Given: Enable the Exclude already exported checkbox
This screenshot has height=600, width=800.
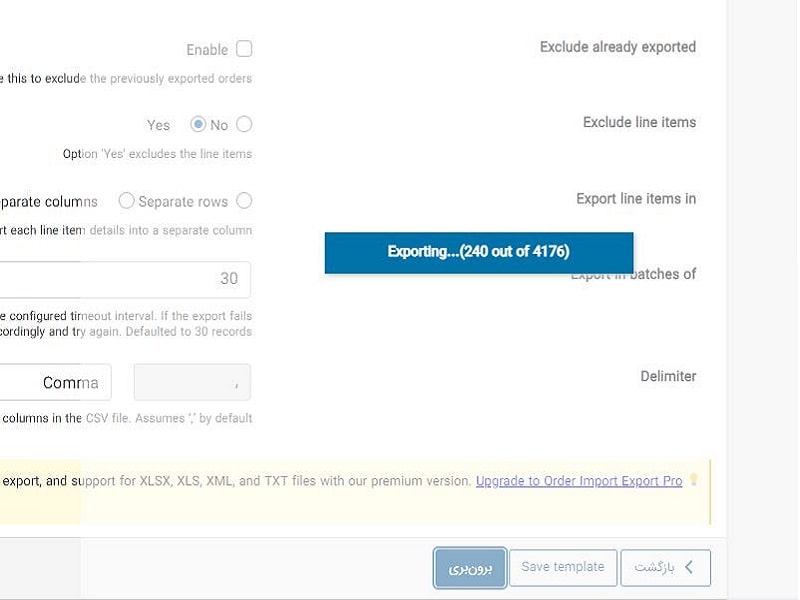Looking at the screenshot, I should pyautogui.click(x=244, y=49).
